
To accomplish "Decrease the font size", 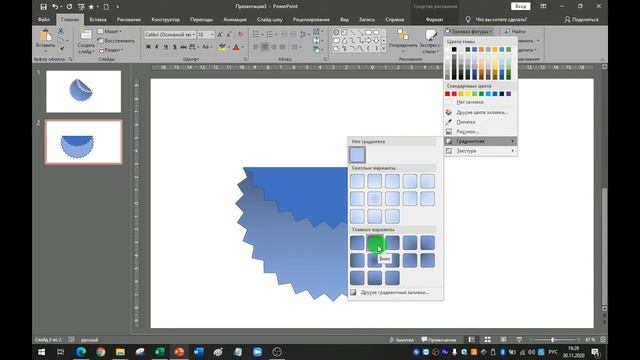I will click(229, 35).
